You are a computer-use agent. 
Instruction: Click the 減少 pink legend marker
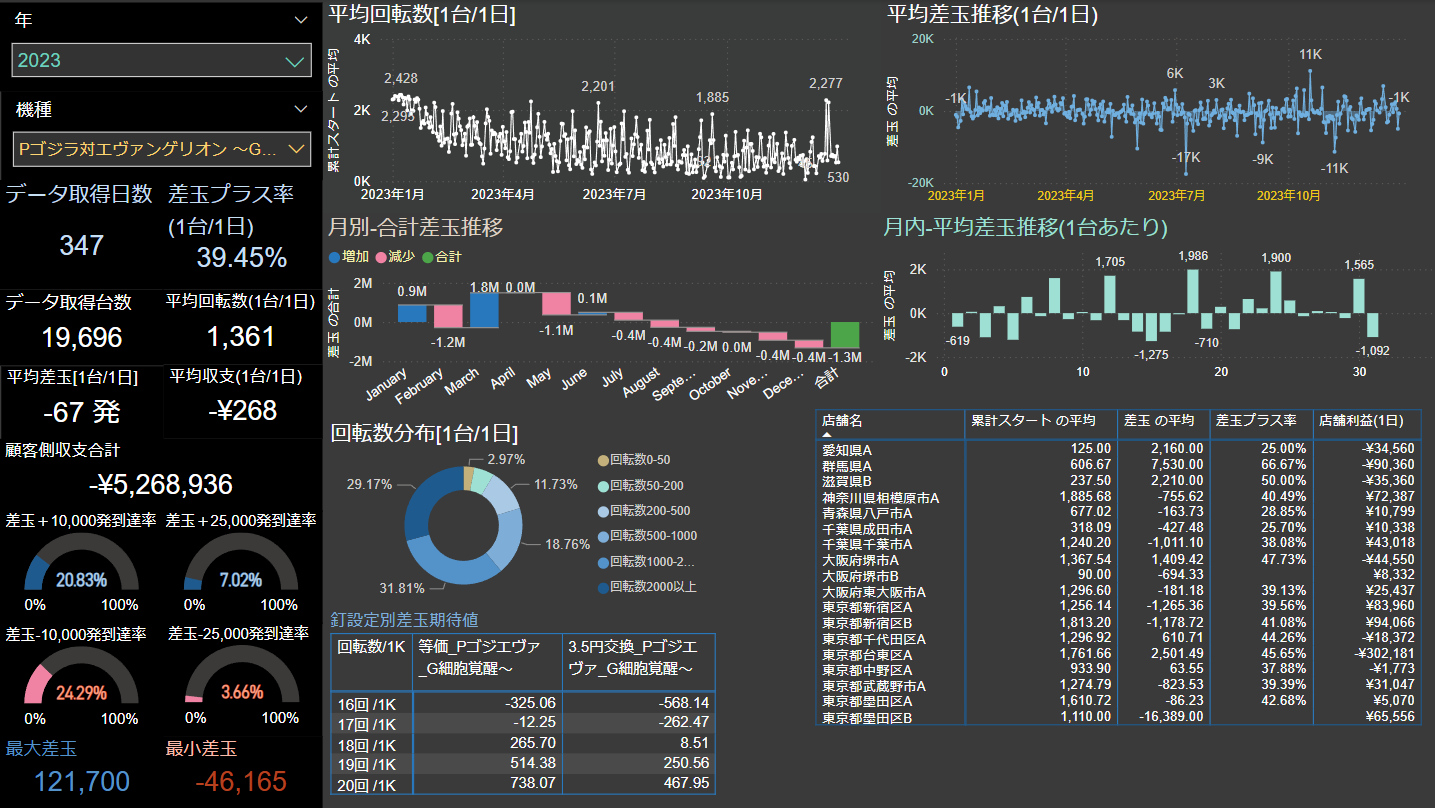pyautogui.click(x=381, y=257)
